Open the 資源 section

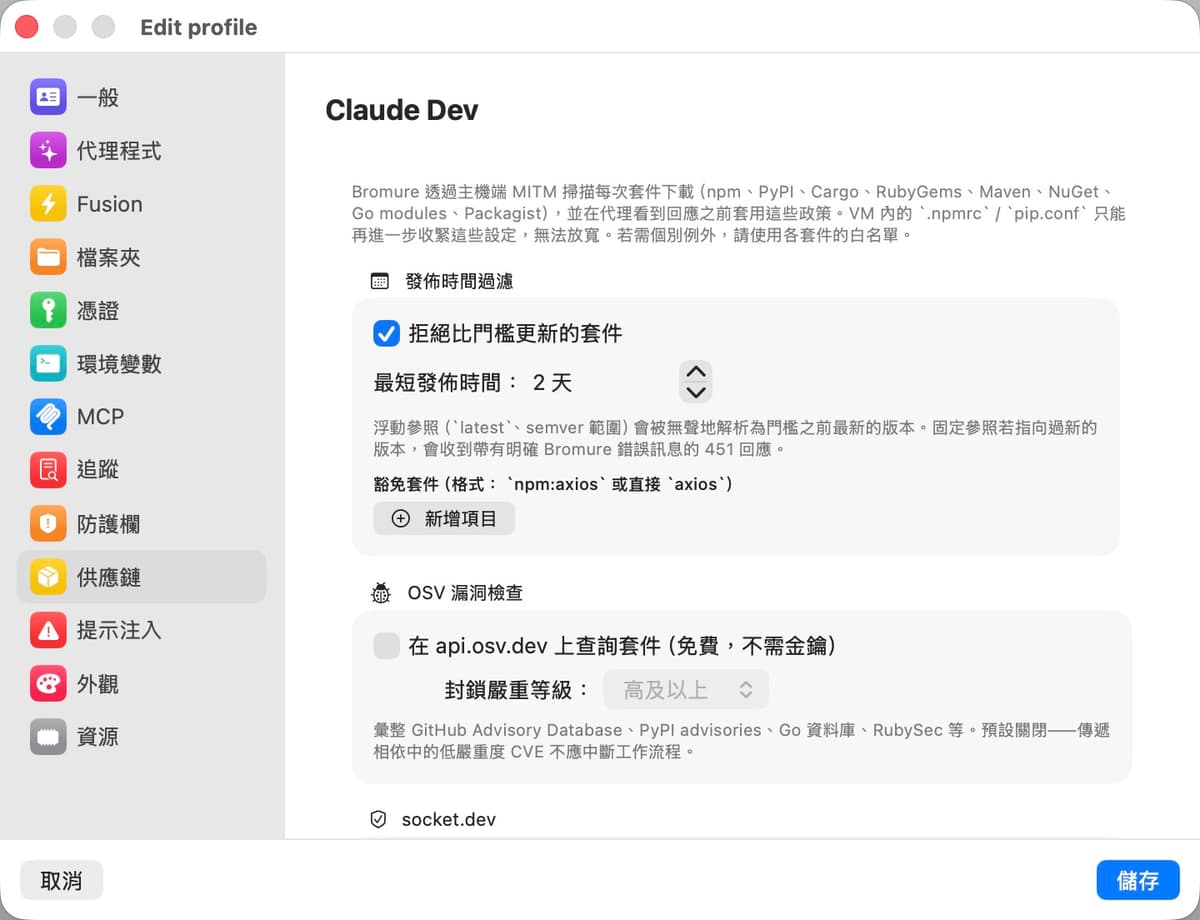point(141,737)
